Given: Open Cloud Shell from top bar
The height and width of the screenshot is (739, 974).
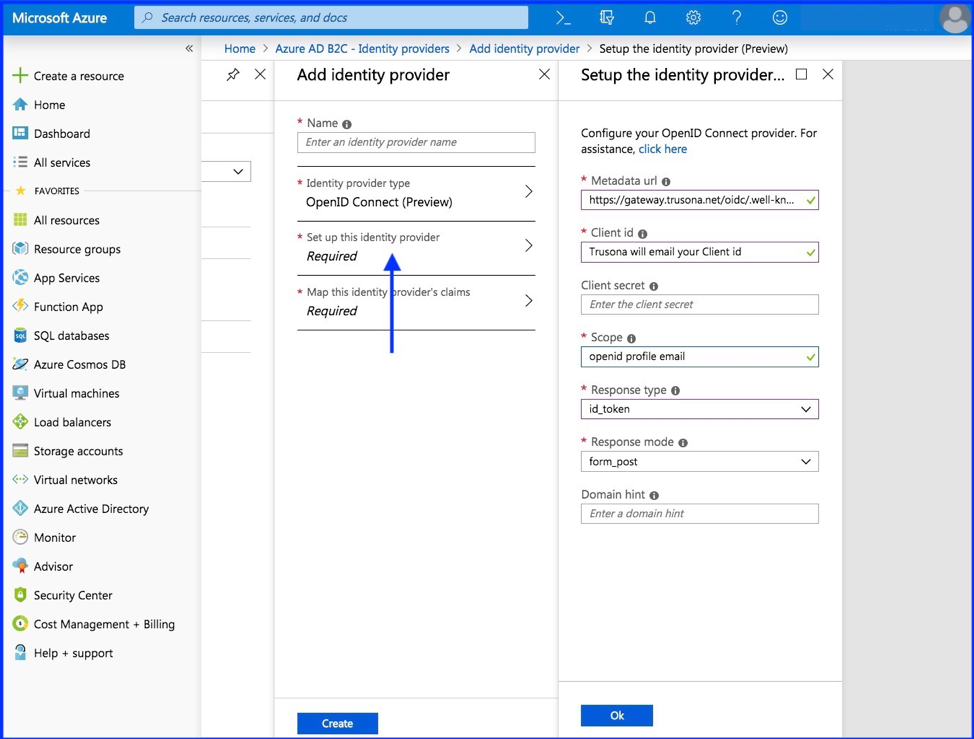Looking at the screenshot, I should 563,18.
